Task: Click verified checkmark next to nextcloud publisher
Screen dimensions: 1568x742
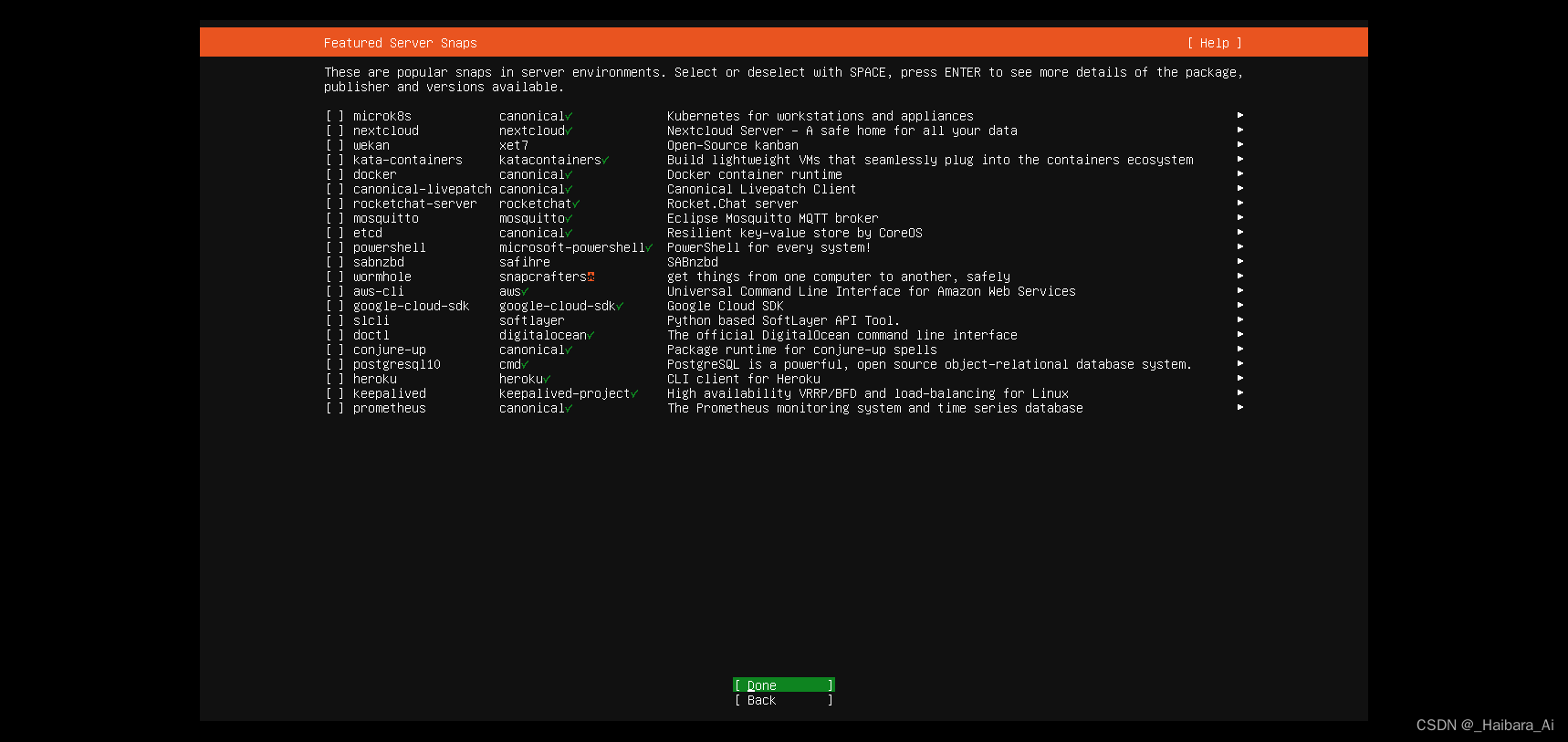Action: 569,131
